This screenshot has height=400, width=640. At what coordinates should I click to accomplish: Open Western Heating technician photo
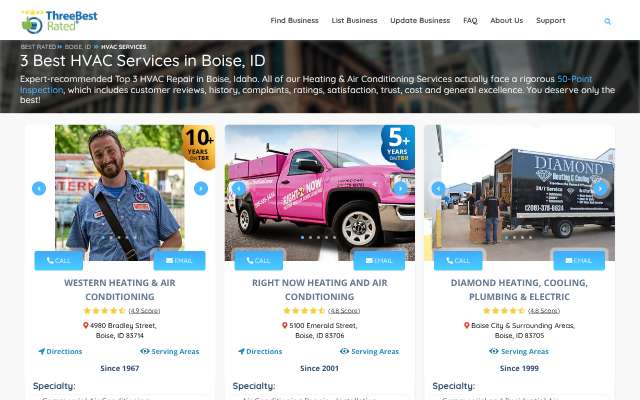click(120, 193)
